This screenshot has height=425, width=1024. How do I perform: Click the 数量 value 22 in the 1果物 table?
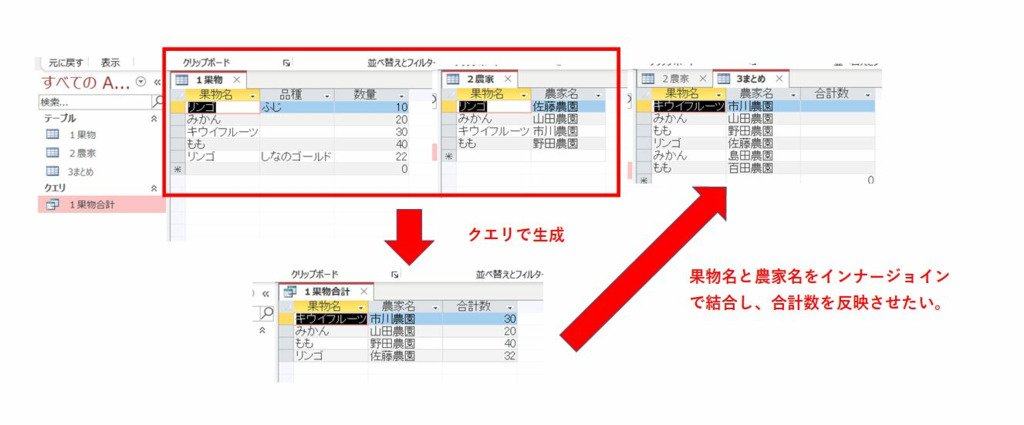click(372, 157)
